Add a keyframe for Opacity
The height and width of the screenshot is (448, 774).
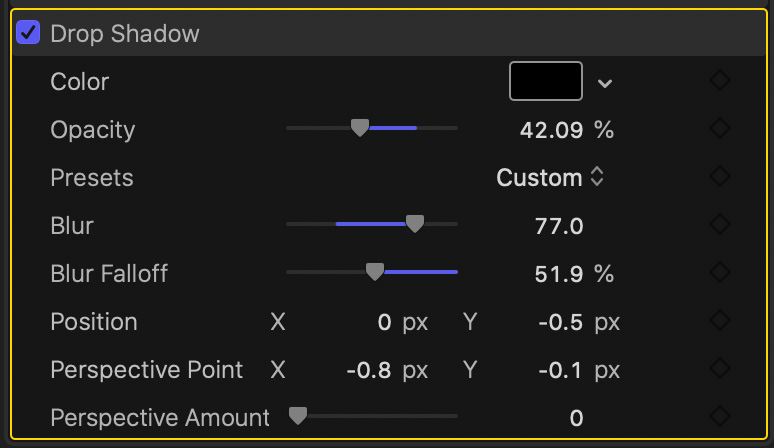719,129
